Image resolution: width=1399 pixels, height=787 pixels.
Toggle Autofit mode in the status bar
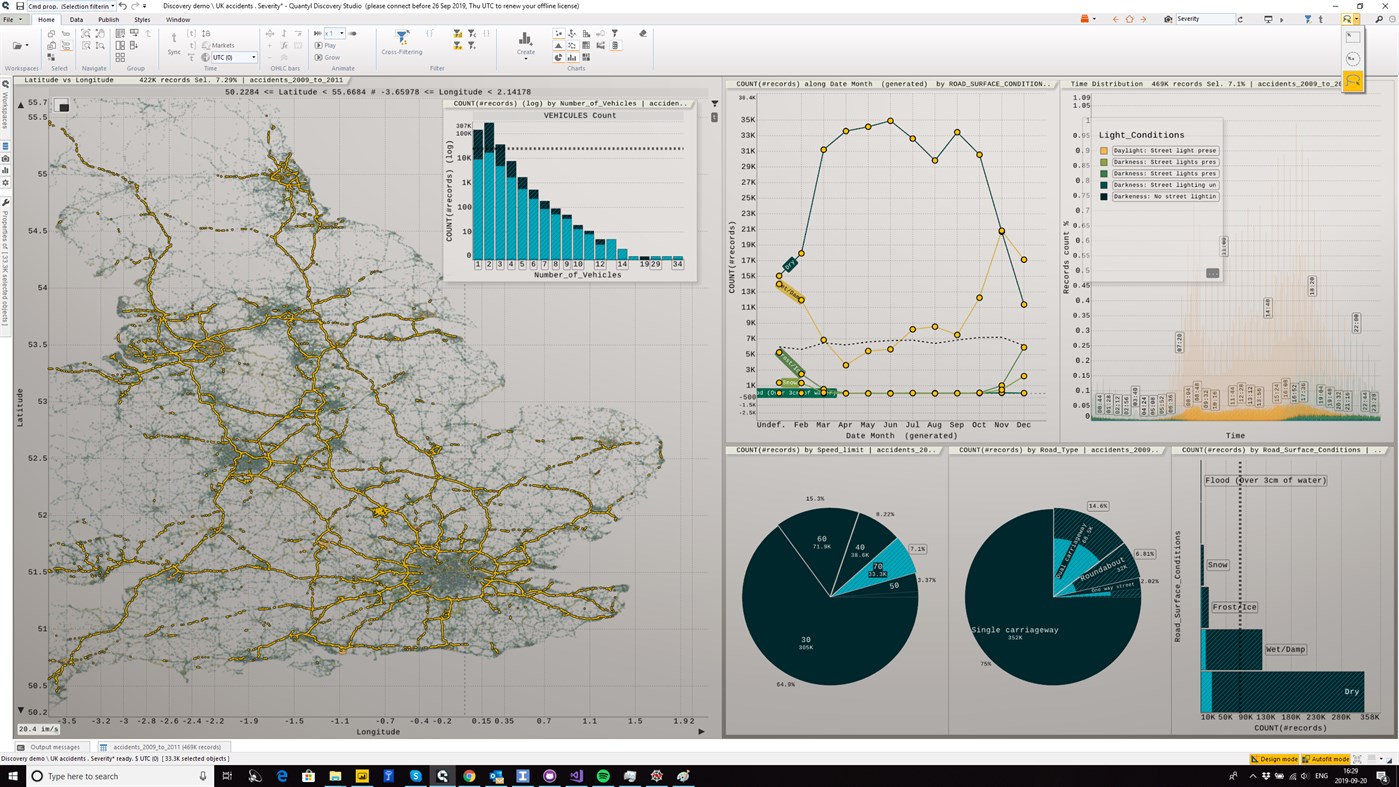pyautogui.click(x=1330, y=760)
